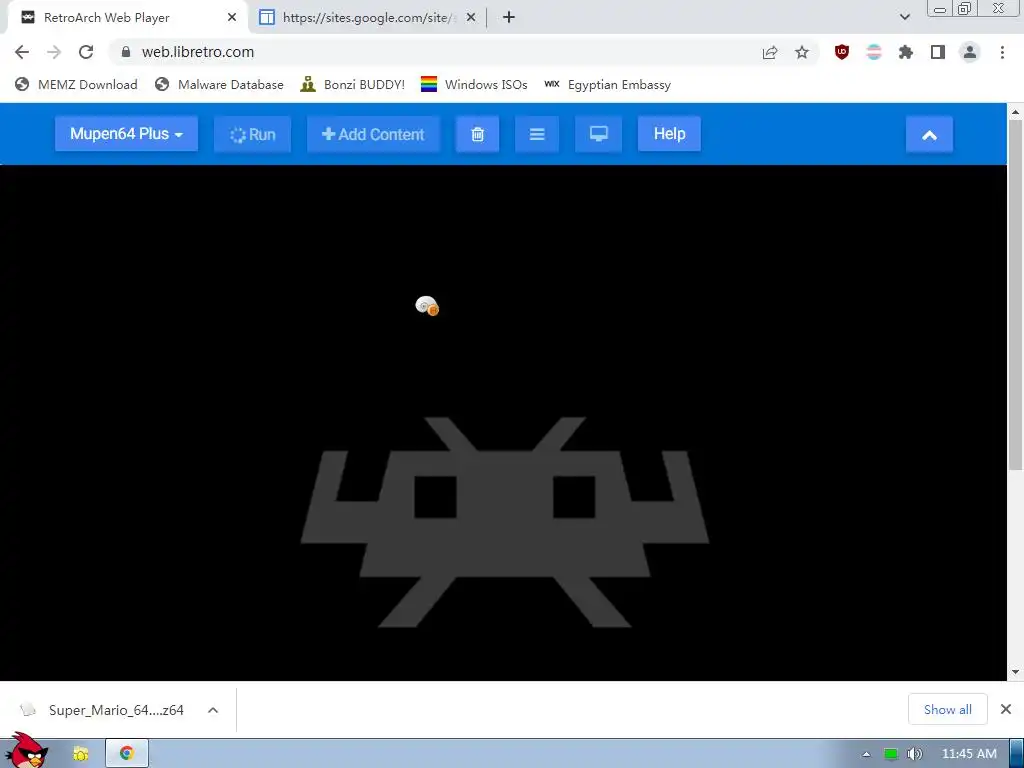Viewport: 1024px width, 768px height.
Task: Open the profile avatar menu
Action: click(970, 52)
